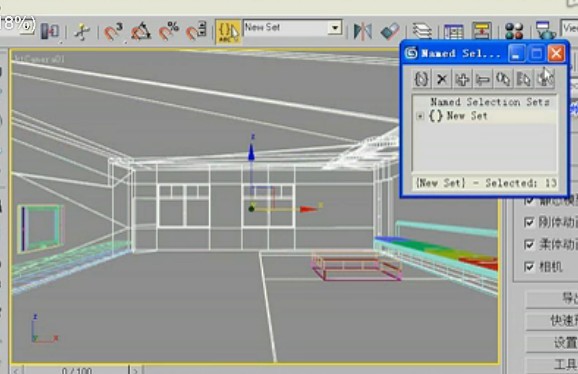Open the Schematic View

[x=481, y=31]
